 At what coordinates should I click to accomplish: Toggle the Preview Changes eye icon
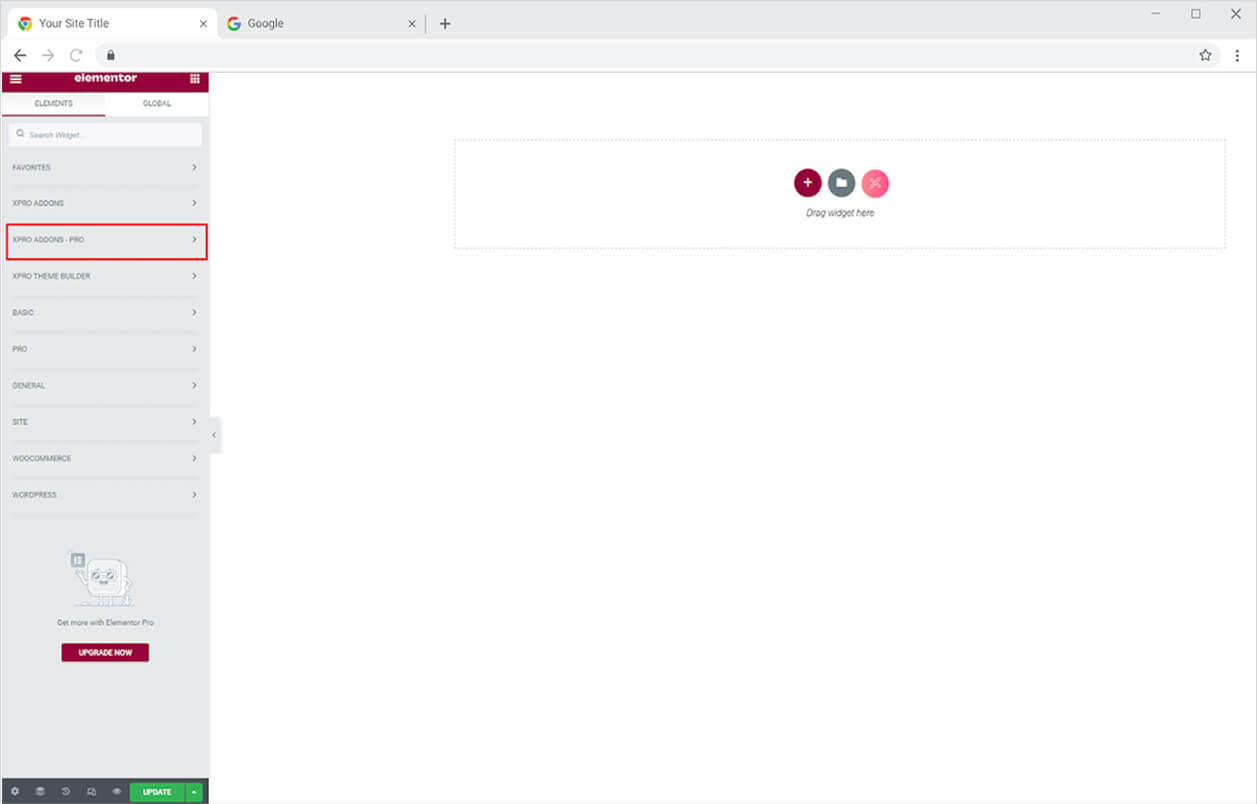[x=117, y=792]
